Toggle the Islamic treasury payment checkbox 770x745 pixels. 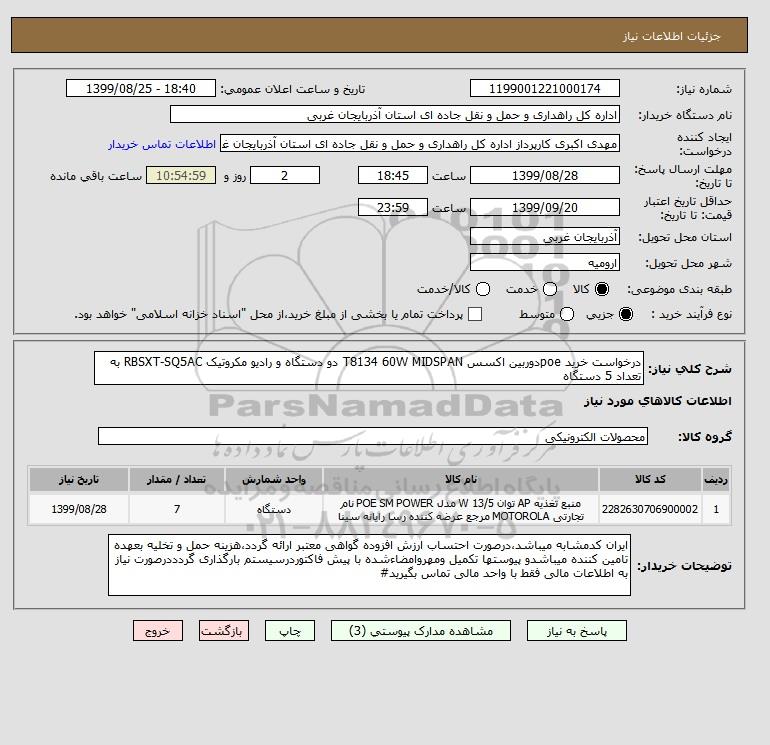[475, 314]
